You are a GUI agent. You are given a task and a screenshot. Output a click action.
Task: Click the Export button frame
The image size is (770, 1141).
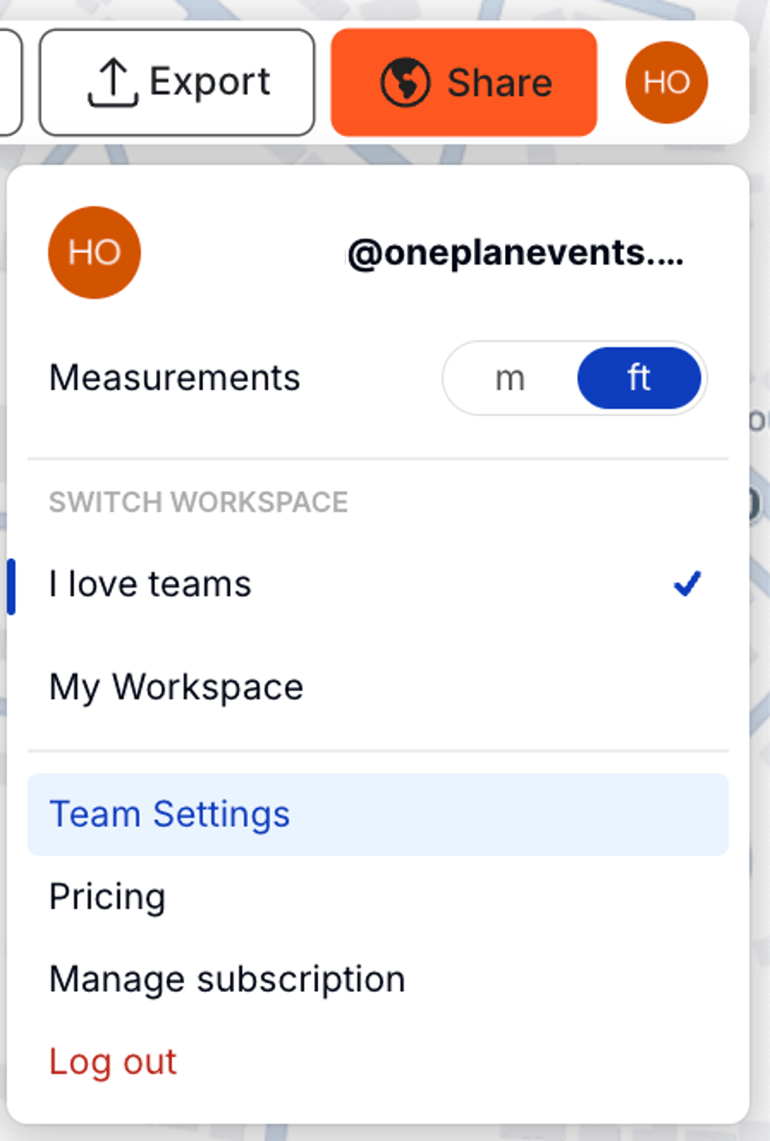coord(176,82)
